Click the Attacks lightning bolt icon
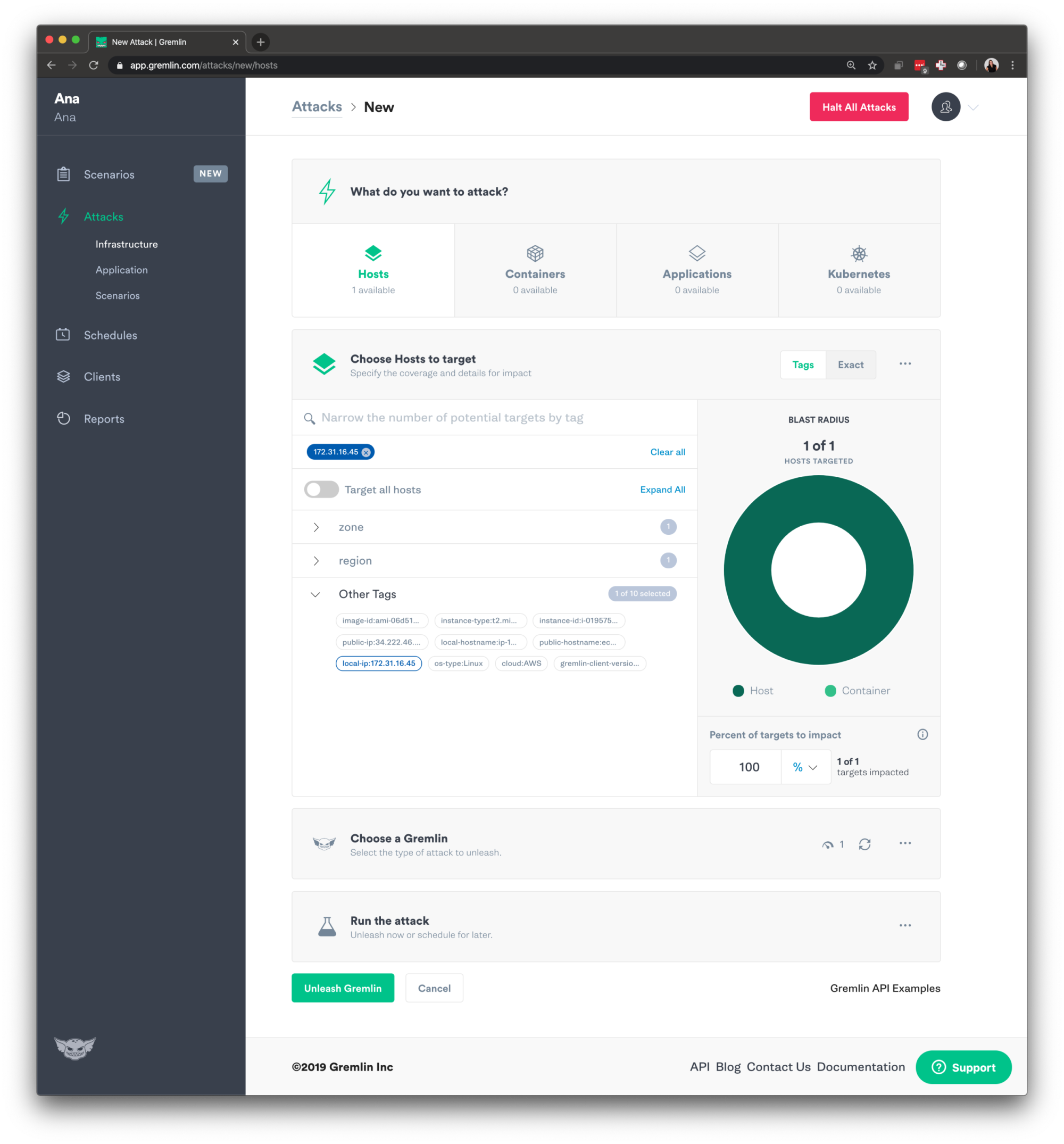The height and width of the screenshot is (1144, 1064). click(63, 217)
